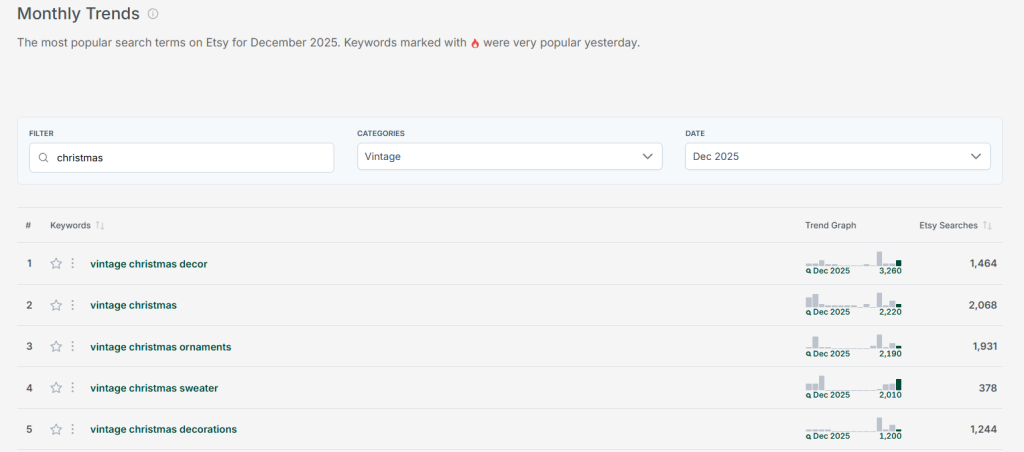Viewport: 1024px width, 452px height.
Task: Click the trend graph showing 1,200
Action: click(x=854, y=428)
